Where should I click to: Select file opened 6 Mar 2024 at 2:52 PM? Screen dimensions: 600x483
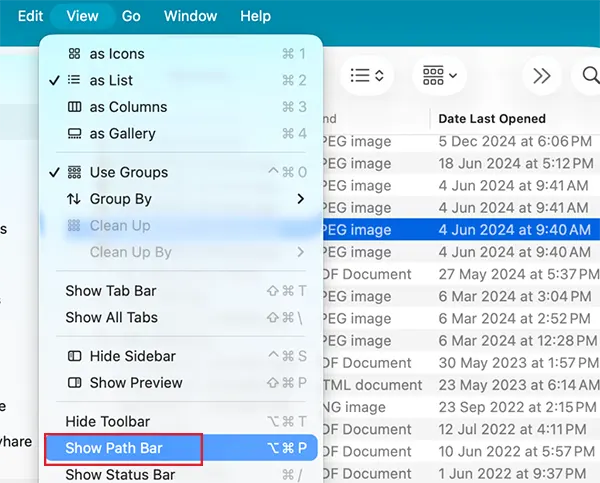point(461,318)
